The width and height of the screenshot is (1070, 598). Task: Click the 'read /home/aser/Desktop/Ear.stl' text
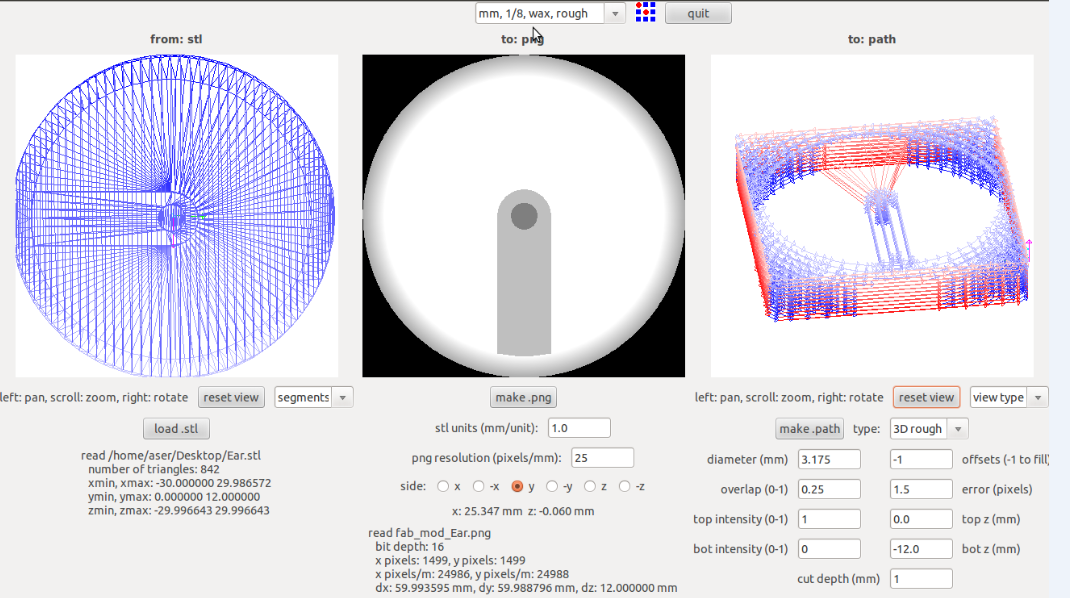pos(171,455)
